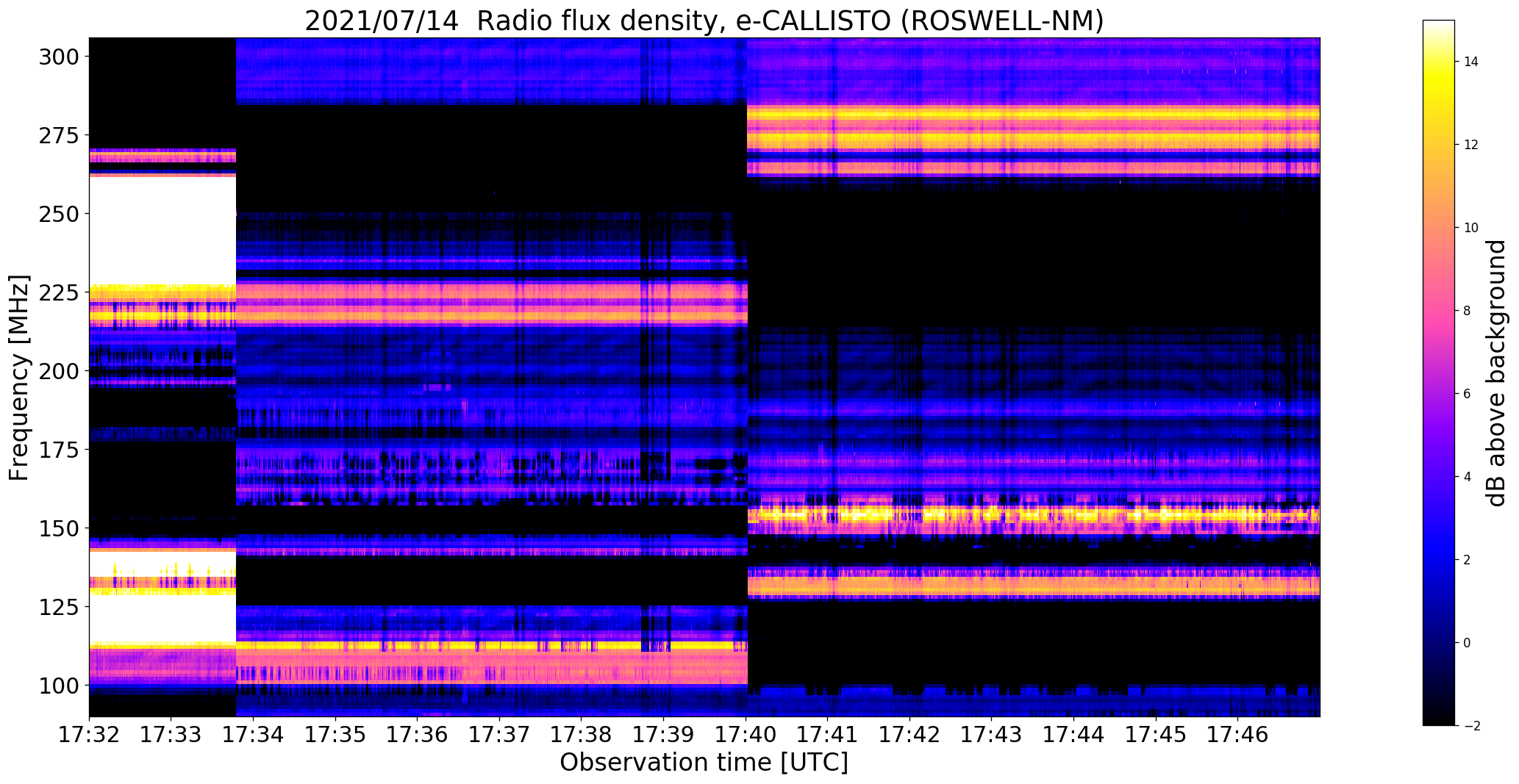Click the 17:42 time tick label
1519x784 pixels.
tap(910, 734)
